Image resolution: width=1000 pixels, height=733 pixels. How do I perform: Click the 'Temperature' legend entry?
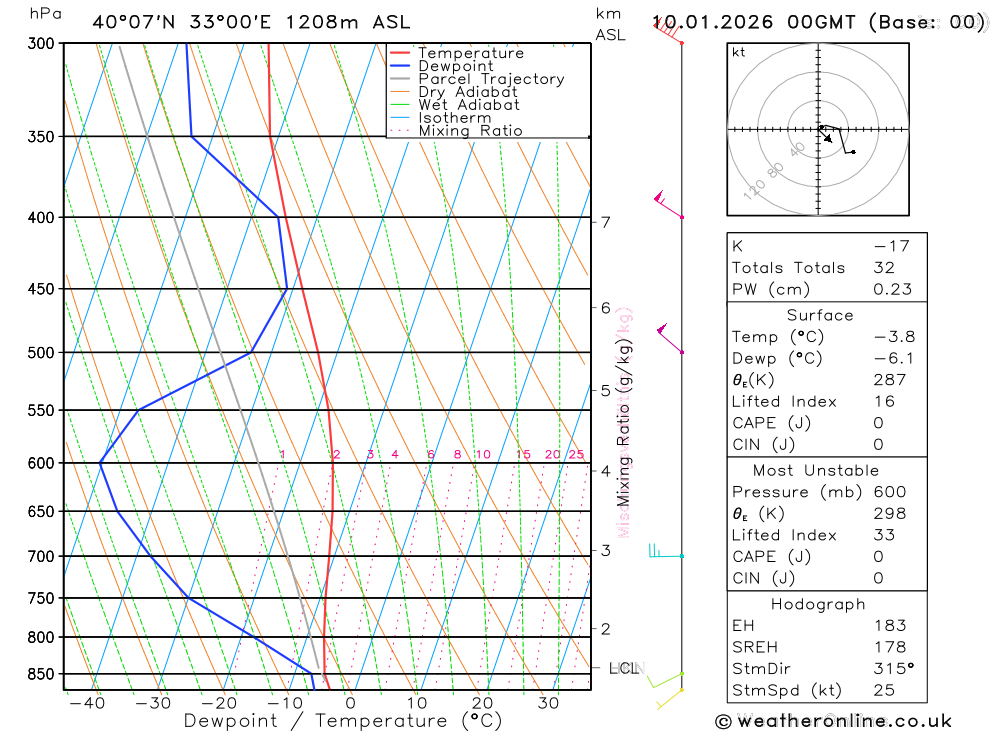471,53
